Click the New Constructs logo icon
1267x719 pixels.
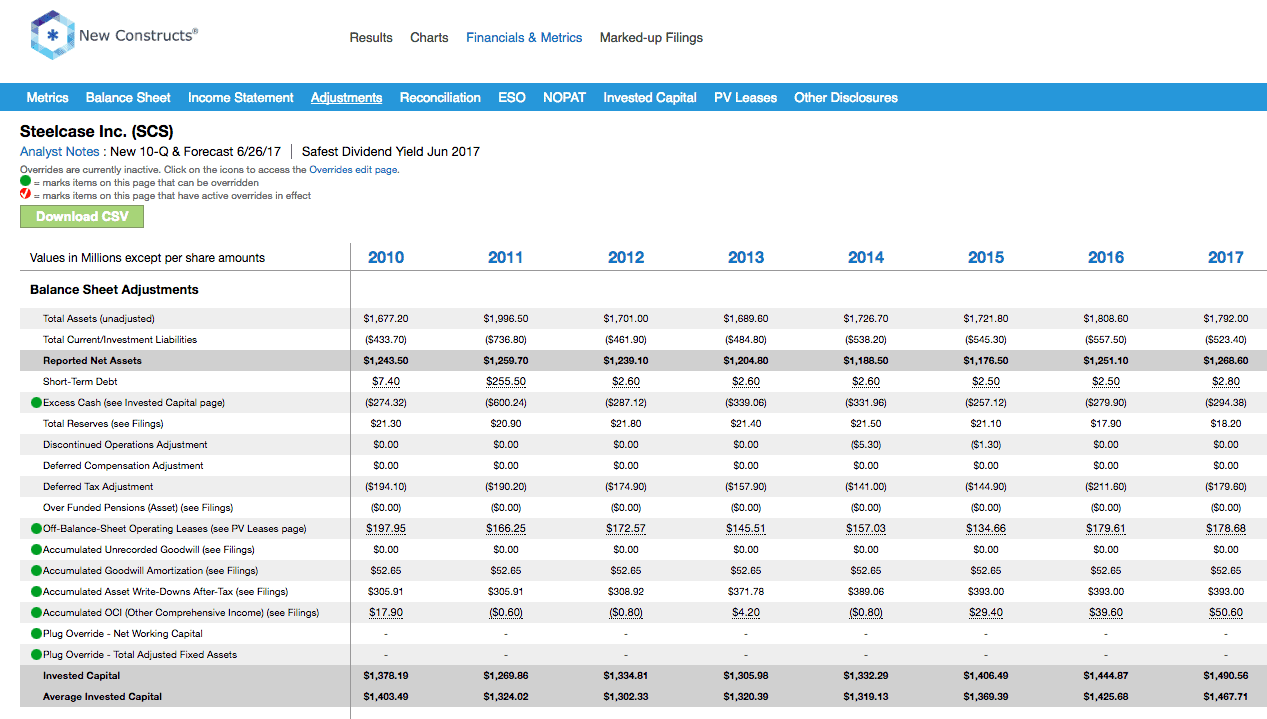[x=52, y=35]
